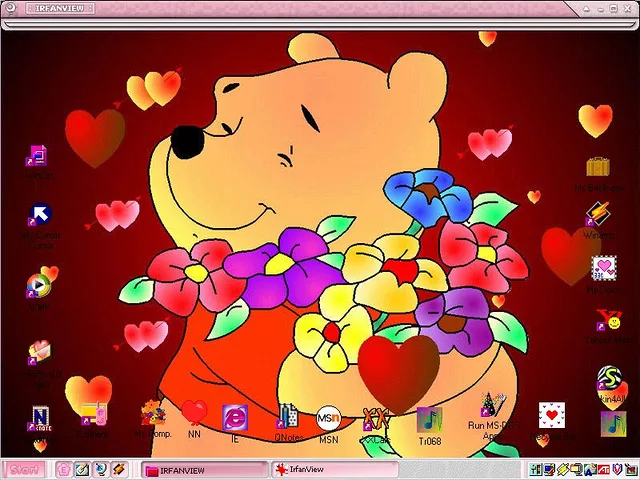640x480 pixels.
Task: Open the QNotes desktop shortcut
Action: pos(289,416)
